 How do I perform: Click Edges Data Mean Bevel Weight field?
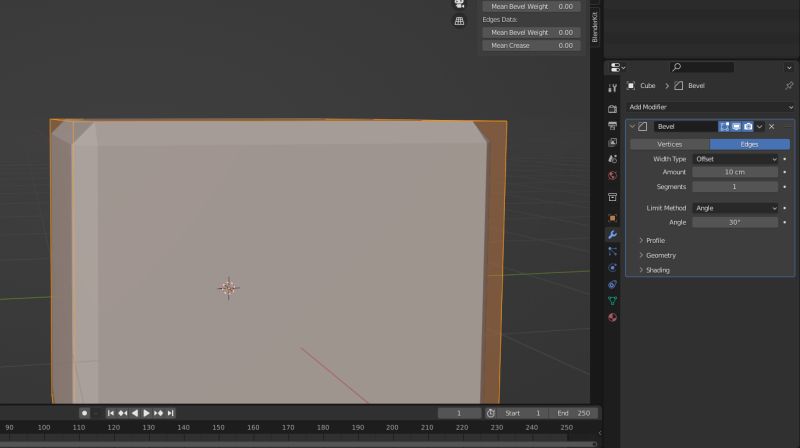coord(531,33)
